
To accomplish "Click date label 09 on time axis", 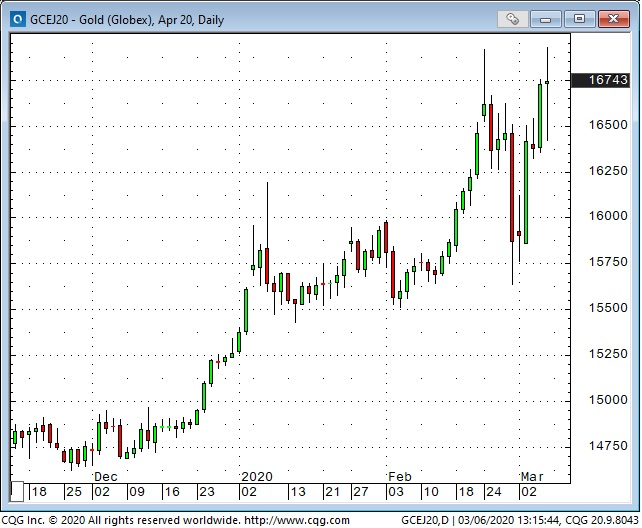I will click(x=137, y=492).
